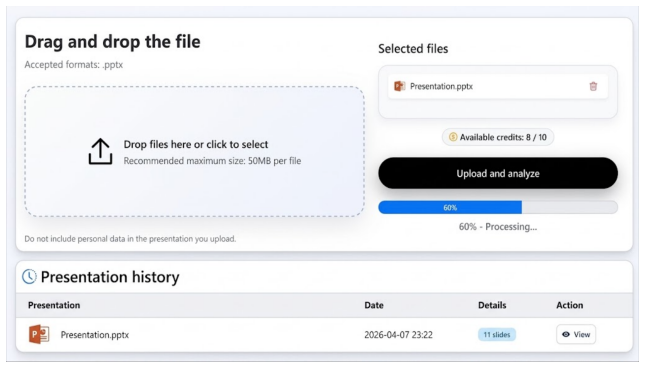Delete Presentation.pptx with the trash icon

pos(593,86)
